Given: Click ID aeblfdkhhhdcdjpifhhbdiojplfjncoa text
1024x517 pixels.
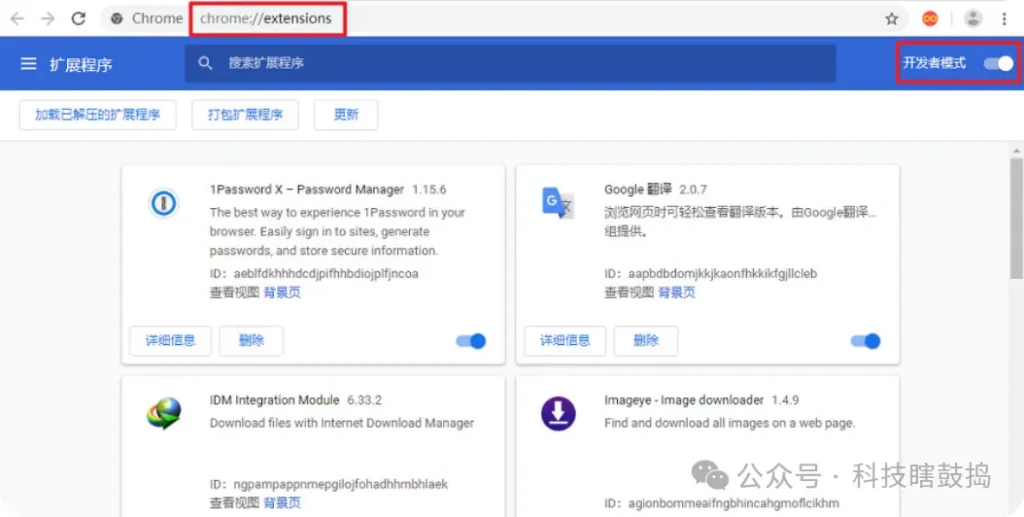Looking at the screenshot, I should pos(314,274).
